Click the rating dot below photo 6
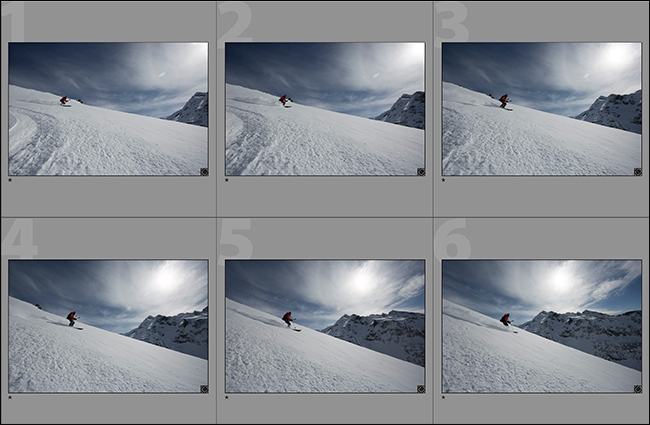650x425 pixels. click(x=444, y=398)
